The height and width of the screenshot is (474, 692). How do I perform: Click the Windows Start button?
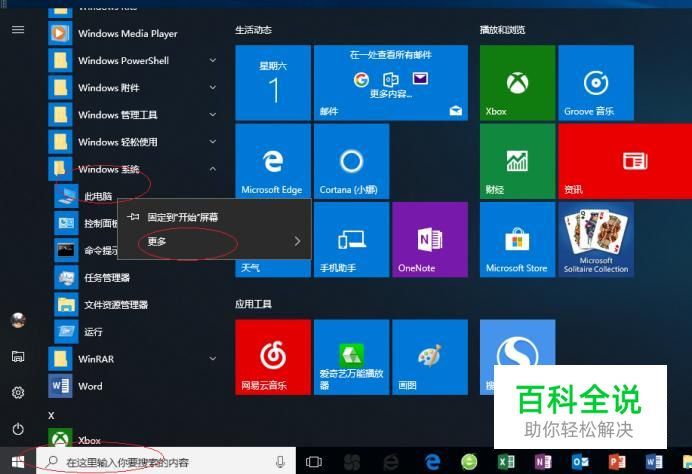(x=18, y=462)
